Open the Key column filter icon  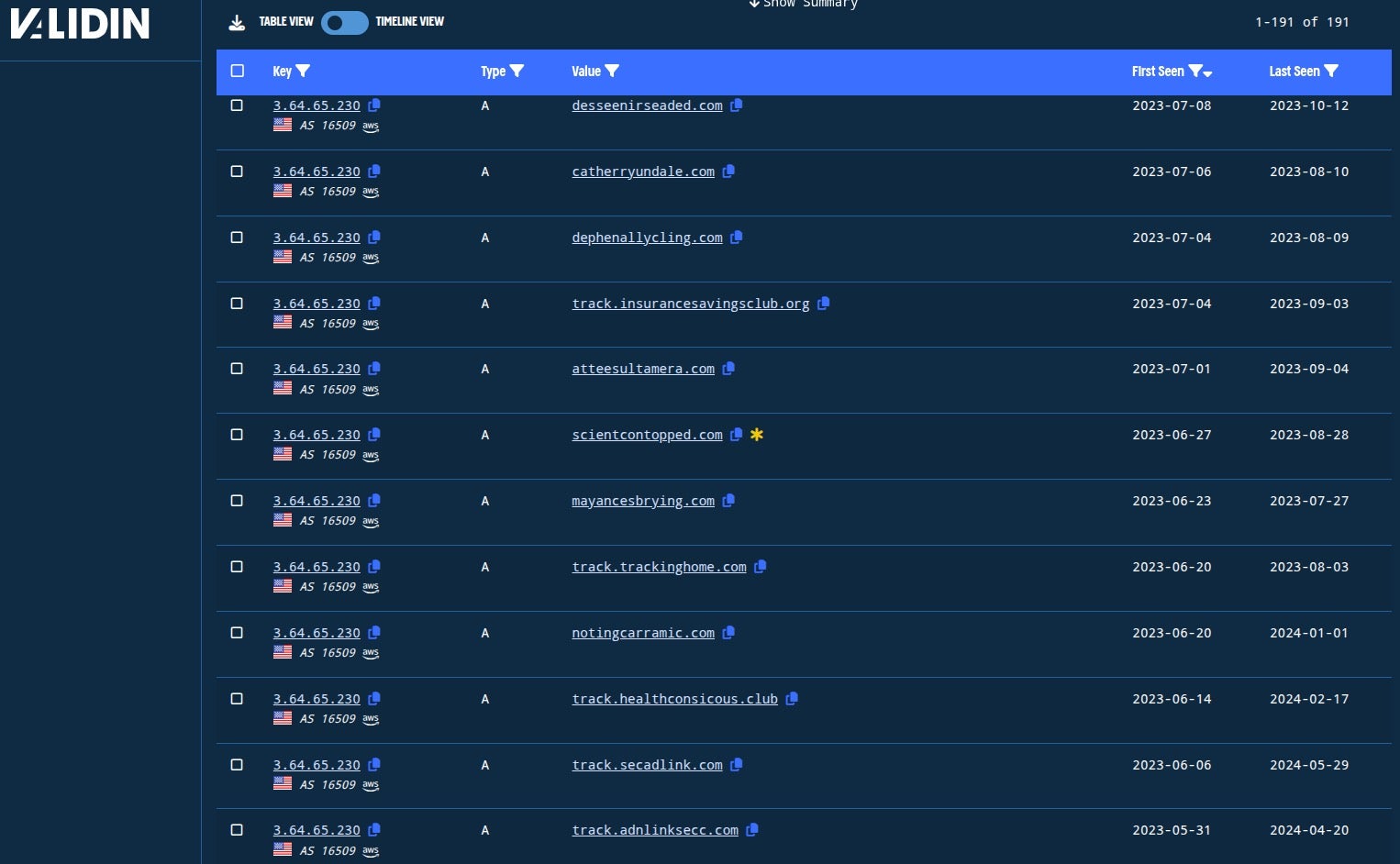pyautogui.click(x=304, y=72)
